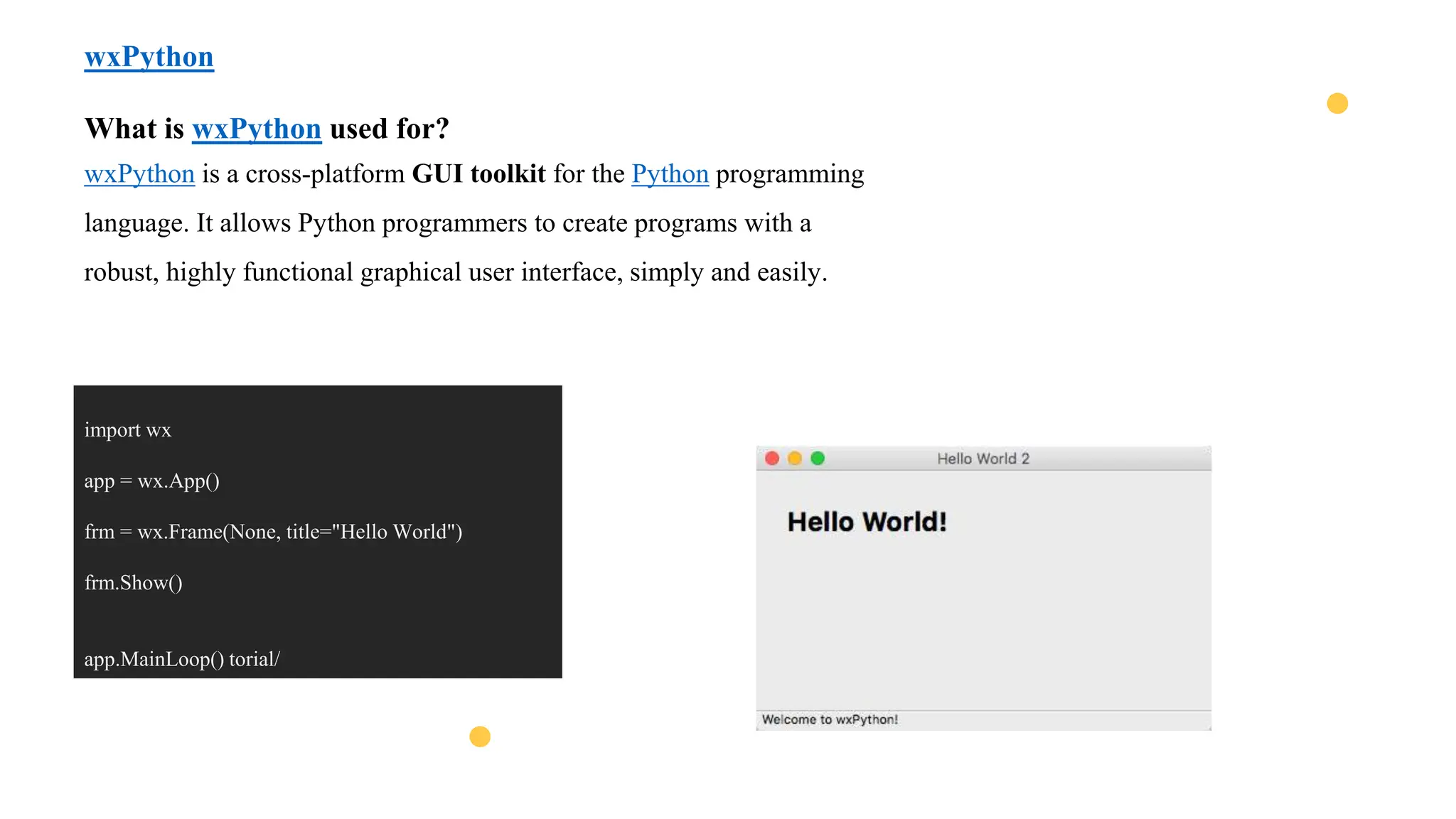
Task: Click the 'app = wx.App()' code line
Action: tap(151, 481)
